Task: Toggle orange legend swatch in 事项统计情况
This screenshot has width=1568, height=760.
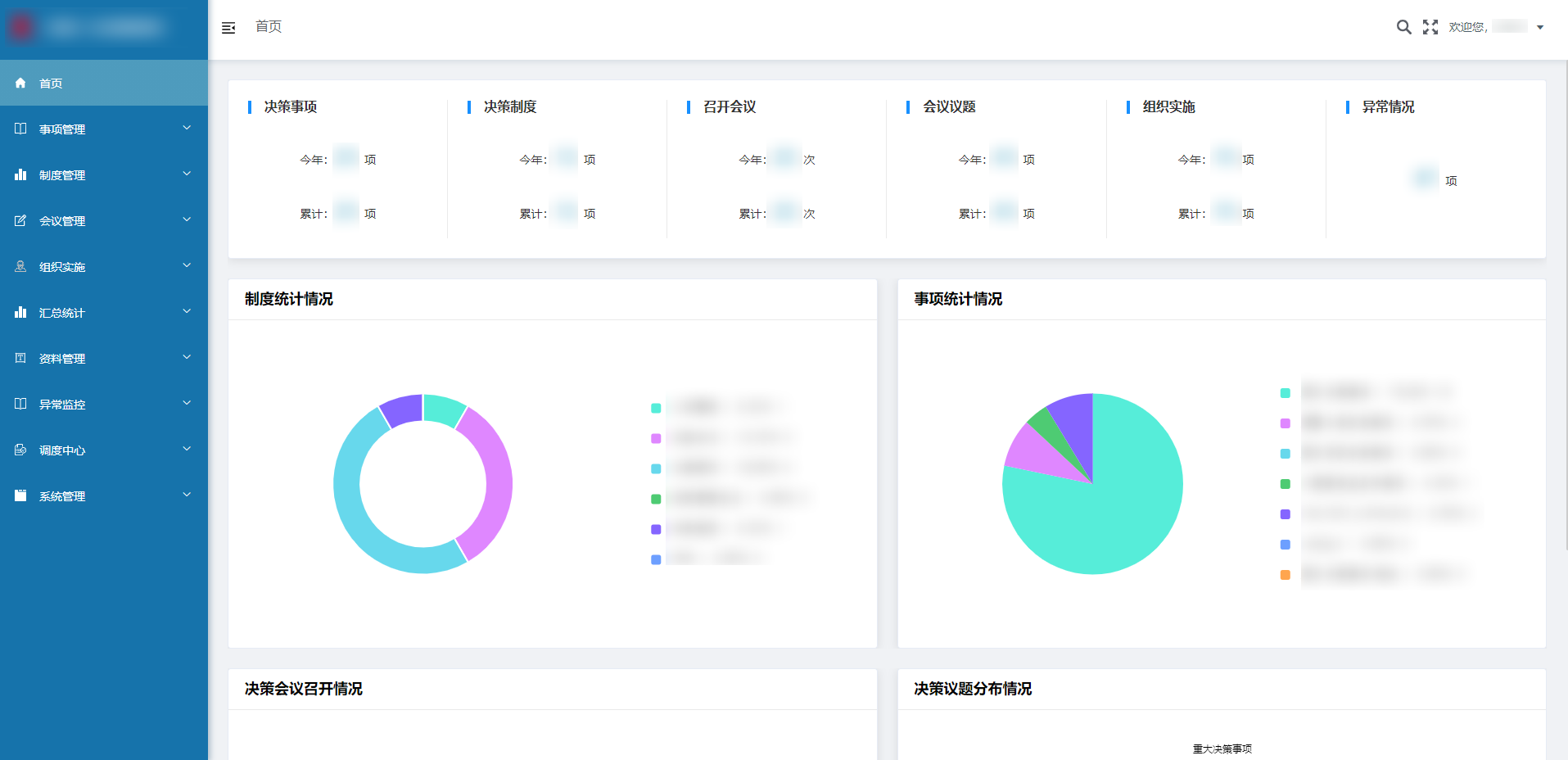Action: click(1285, 575)
